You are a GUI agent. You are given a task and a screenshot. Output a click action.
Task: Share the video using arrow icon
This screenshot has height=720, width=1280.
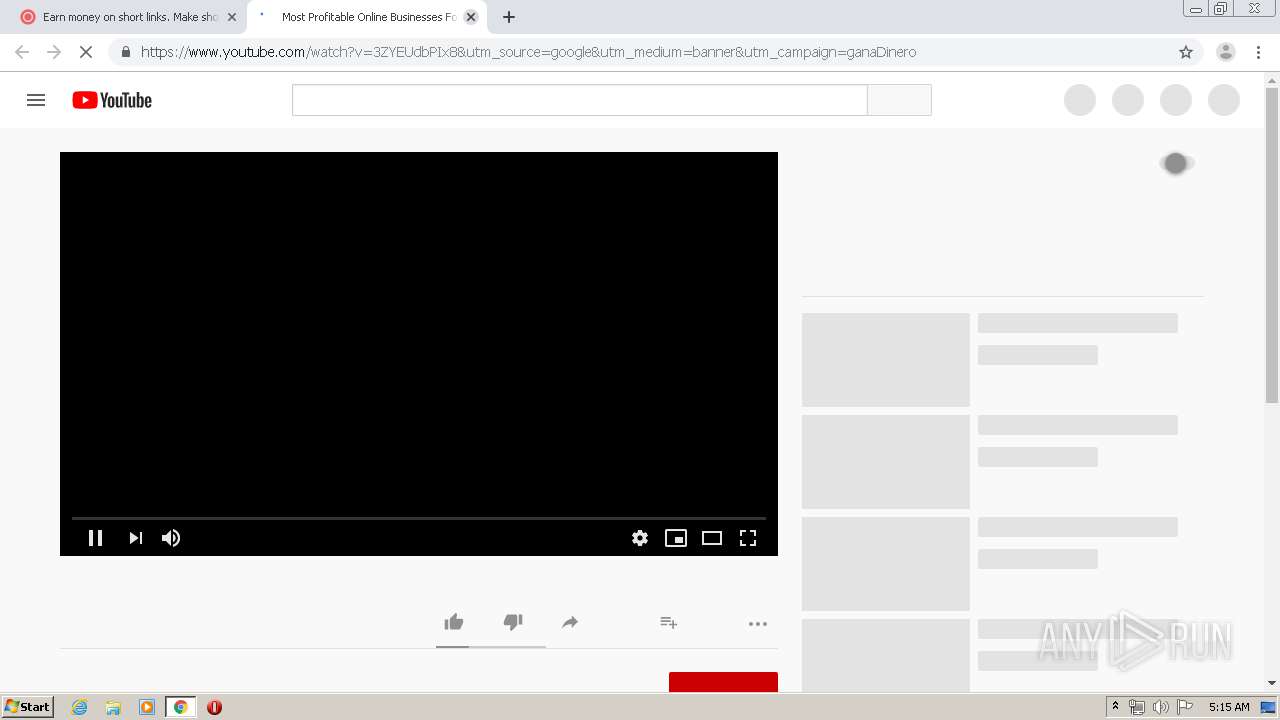pyautogui.click(x=570, y=622)
